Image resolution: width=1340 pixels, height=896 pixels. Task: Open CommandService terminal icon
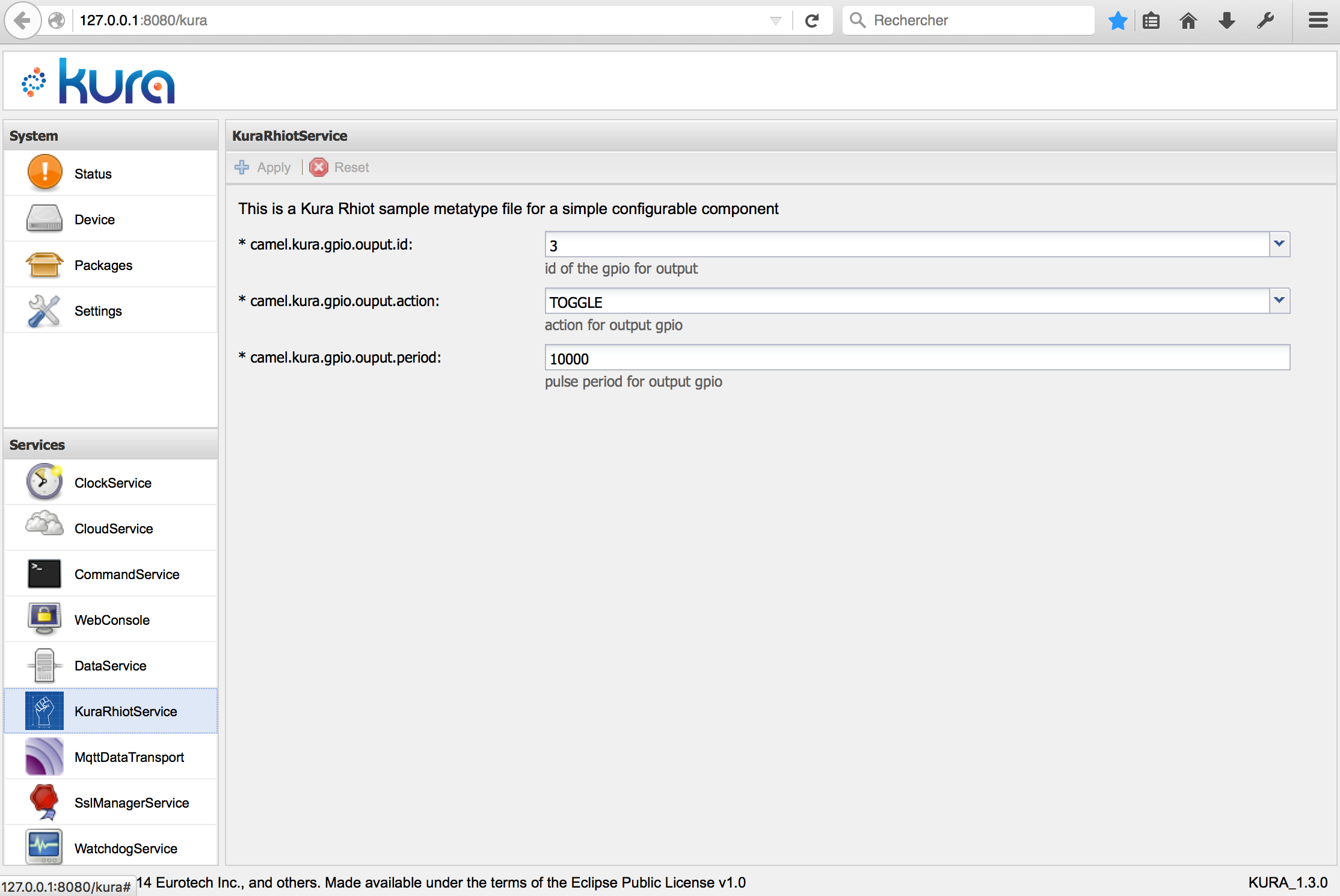pos(45,574)
